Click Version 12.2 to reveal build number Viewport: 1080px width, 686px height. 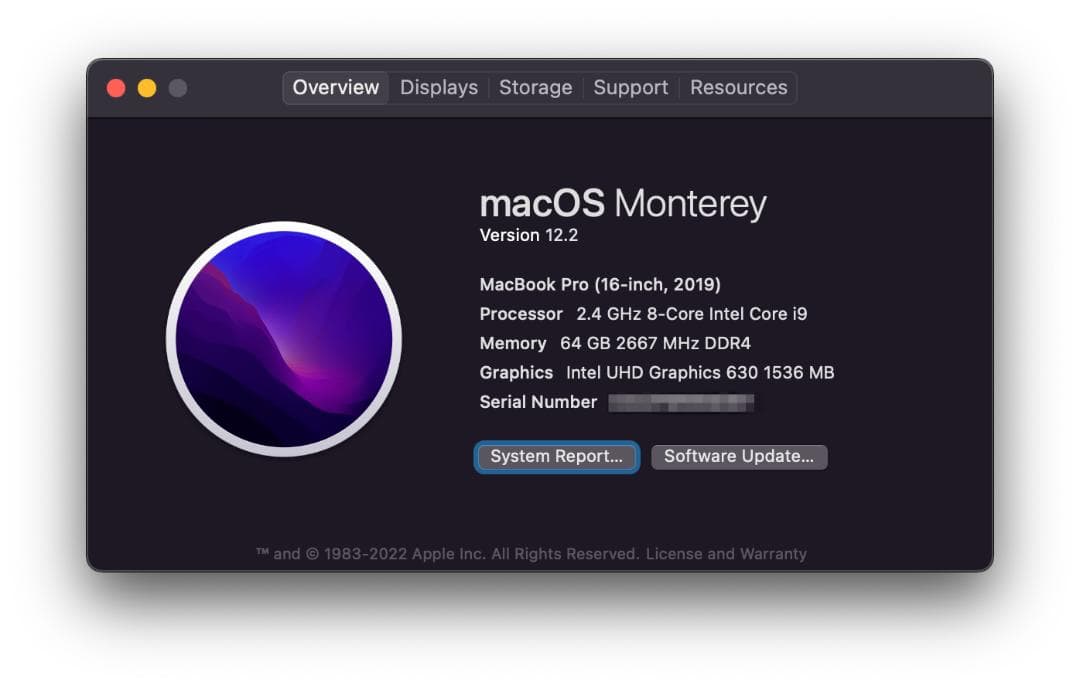(528, 235)
